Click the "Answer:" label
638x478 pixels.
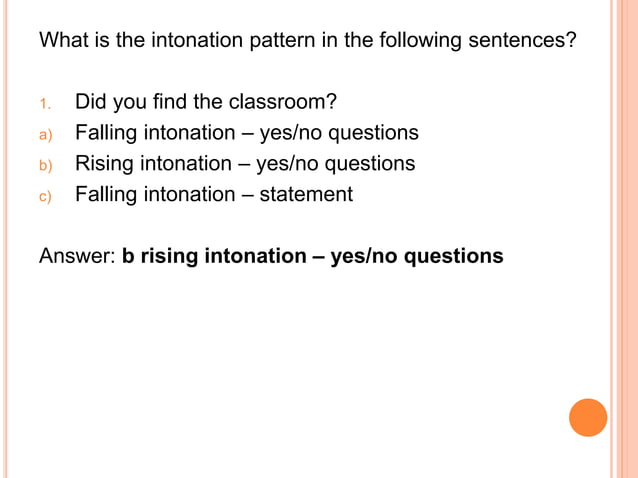[x=77, y=256]
